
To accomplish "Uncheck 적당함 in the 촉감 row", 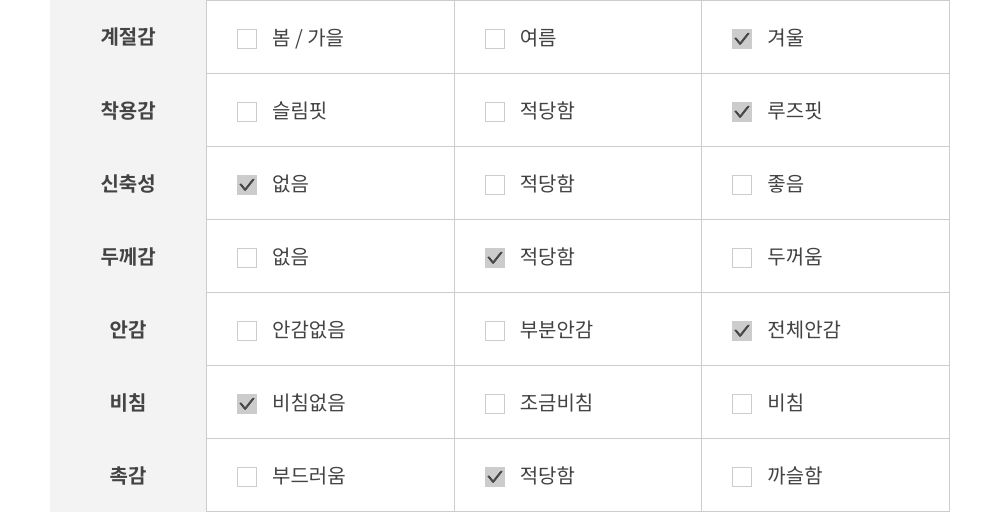I will click(495, 477).
